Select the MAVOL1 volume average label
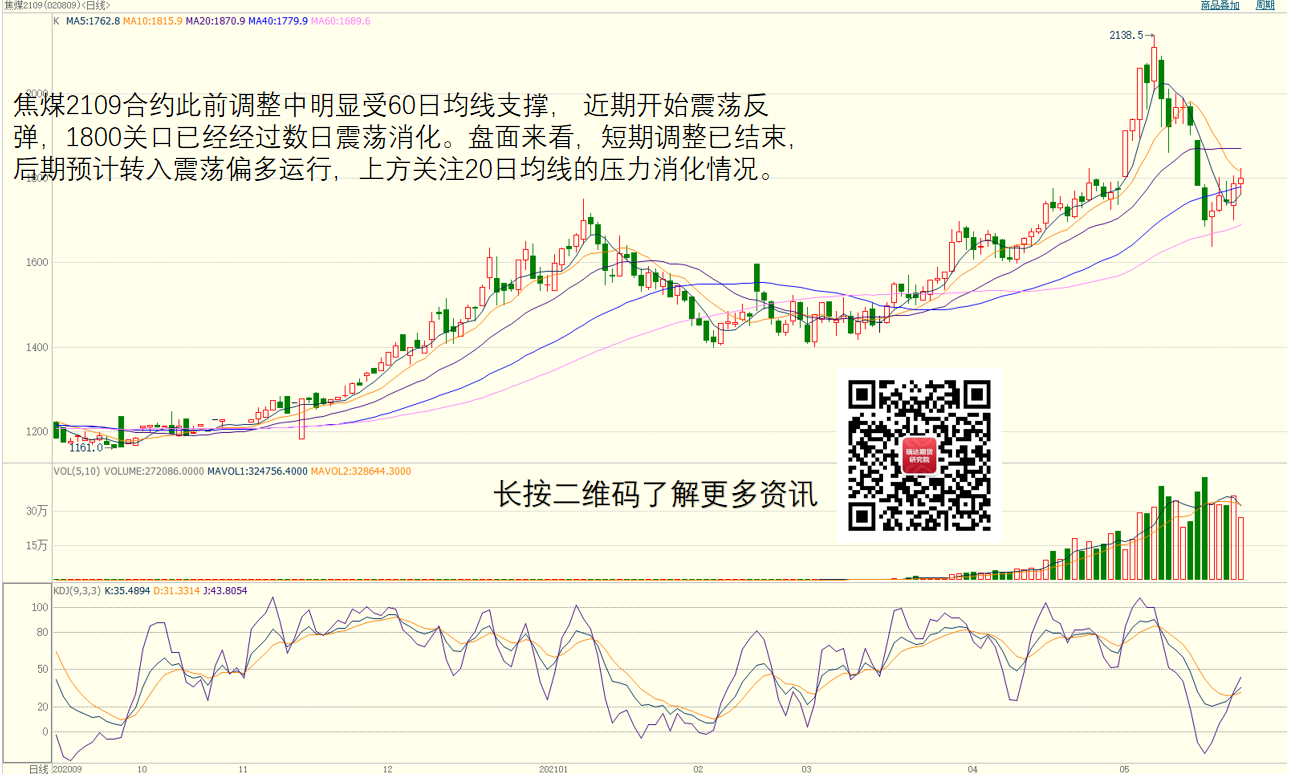 (255, 471)
